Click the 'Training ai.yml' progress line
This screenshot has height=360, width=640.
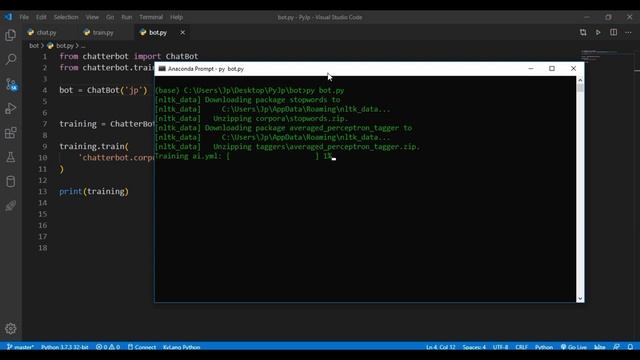click(x=244, y=156)
